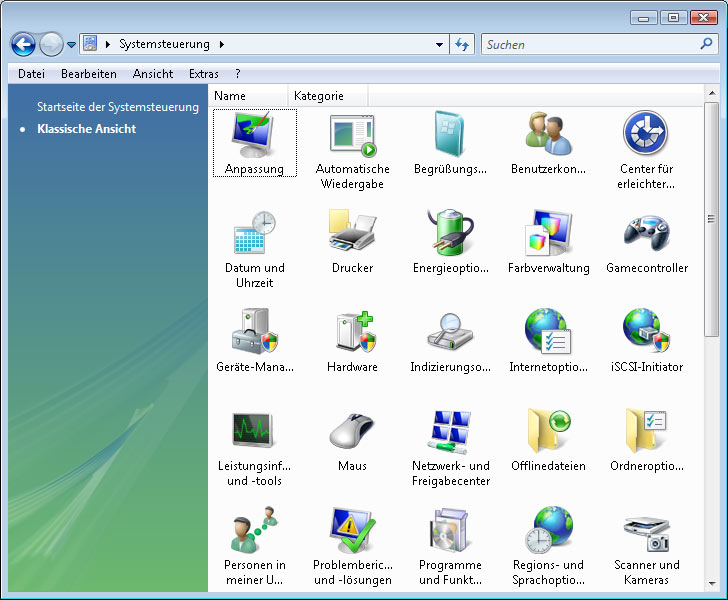Click the scrollbar up arrow

tap(711, 93)
